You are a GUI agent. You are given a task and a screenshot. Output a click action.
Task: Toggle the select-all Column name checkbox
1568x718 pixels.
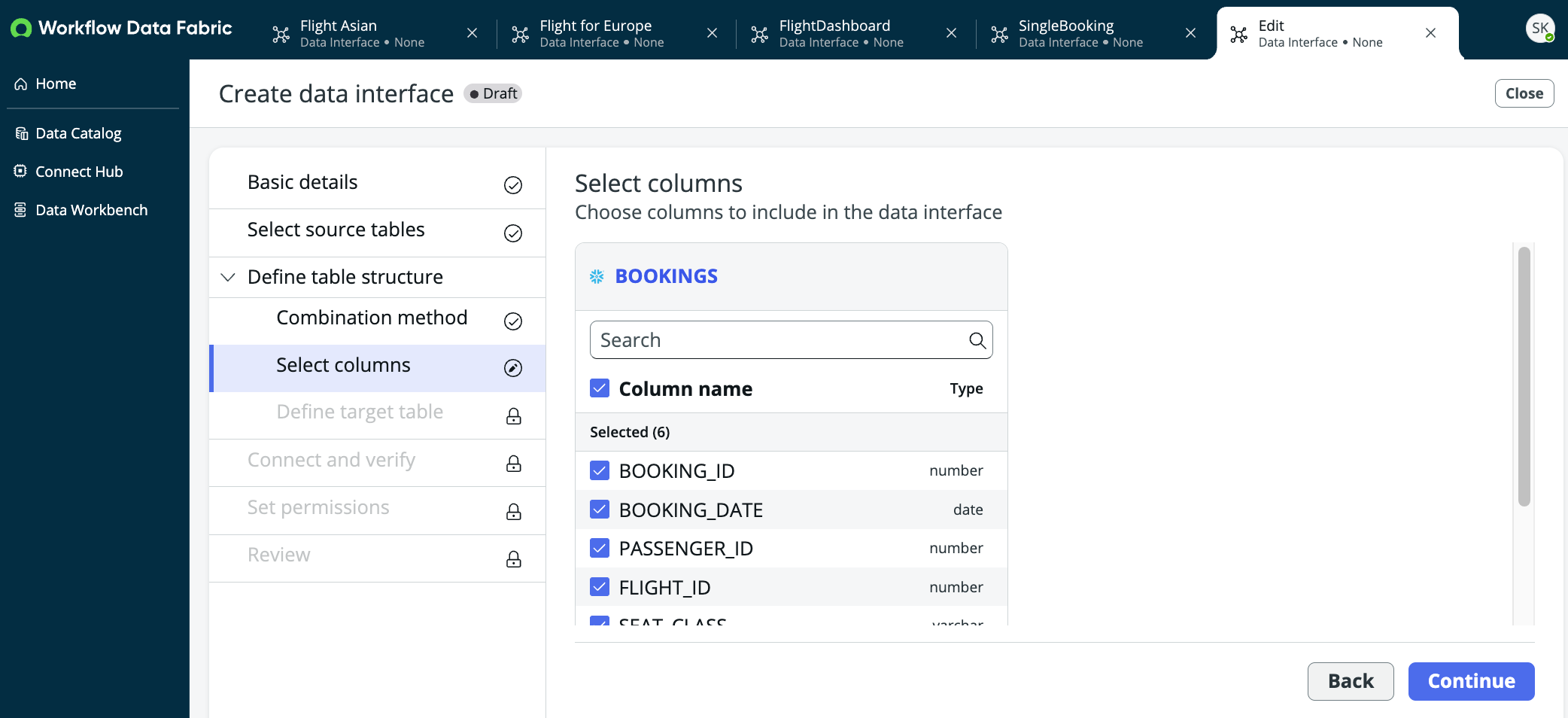click(600, 388)
